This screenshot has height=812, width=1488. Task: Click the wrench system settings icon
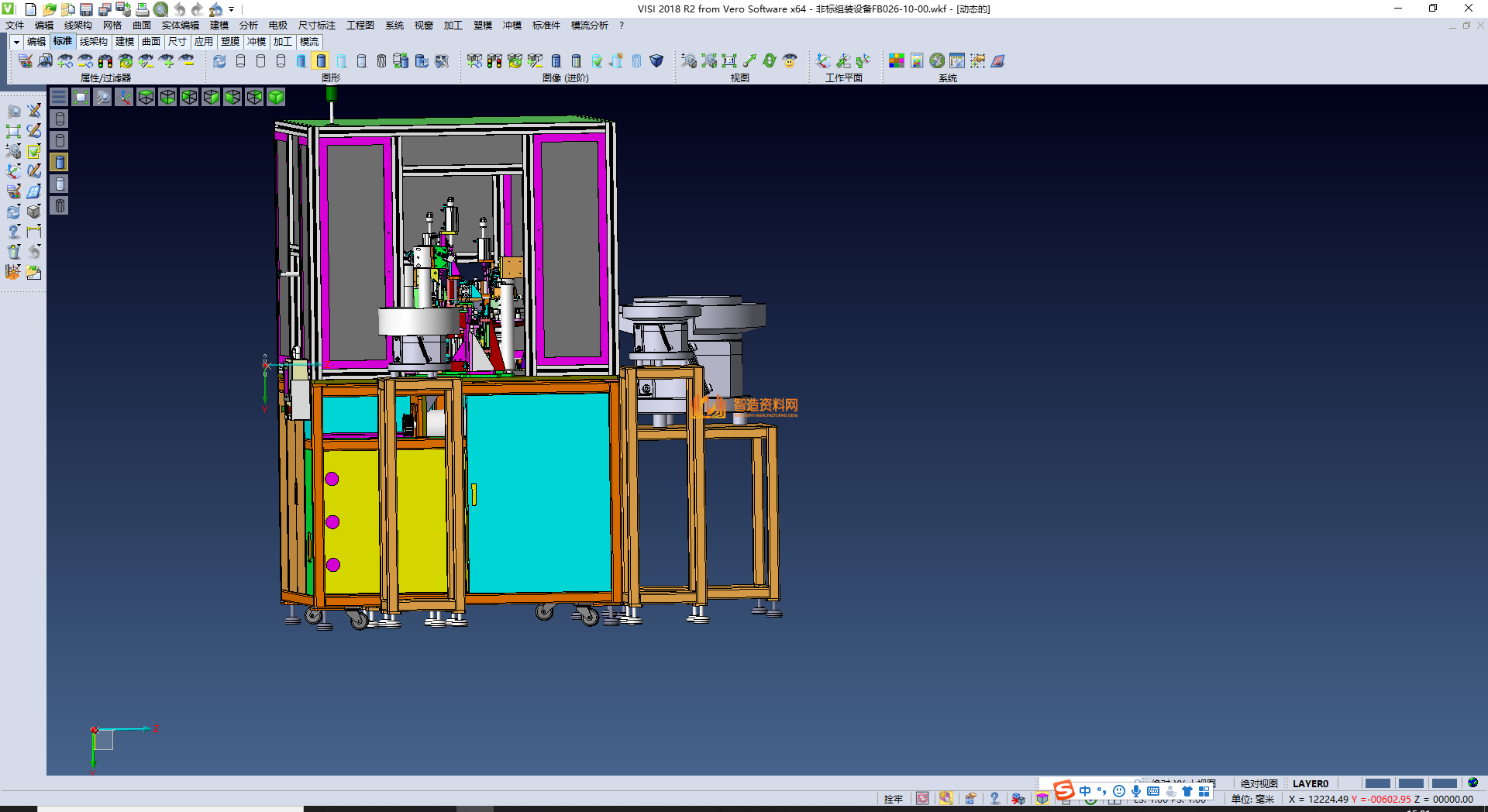pyautogui.click(x=937, y=61)
